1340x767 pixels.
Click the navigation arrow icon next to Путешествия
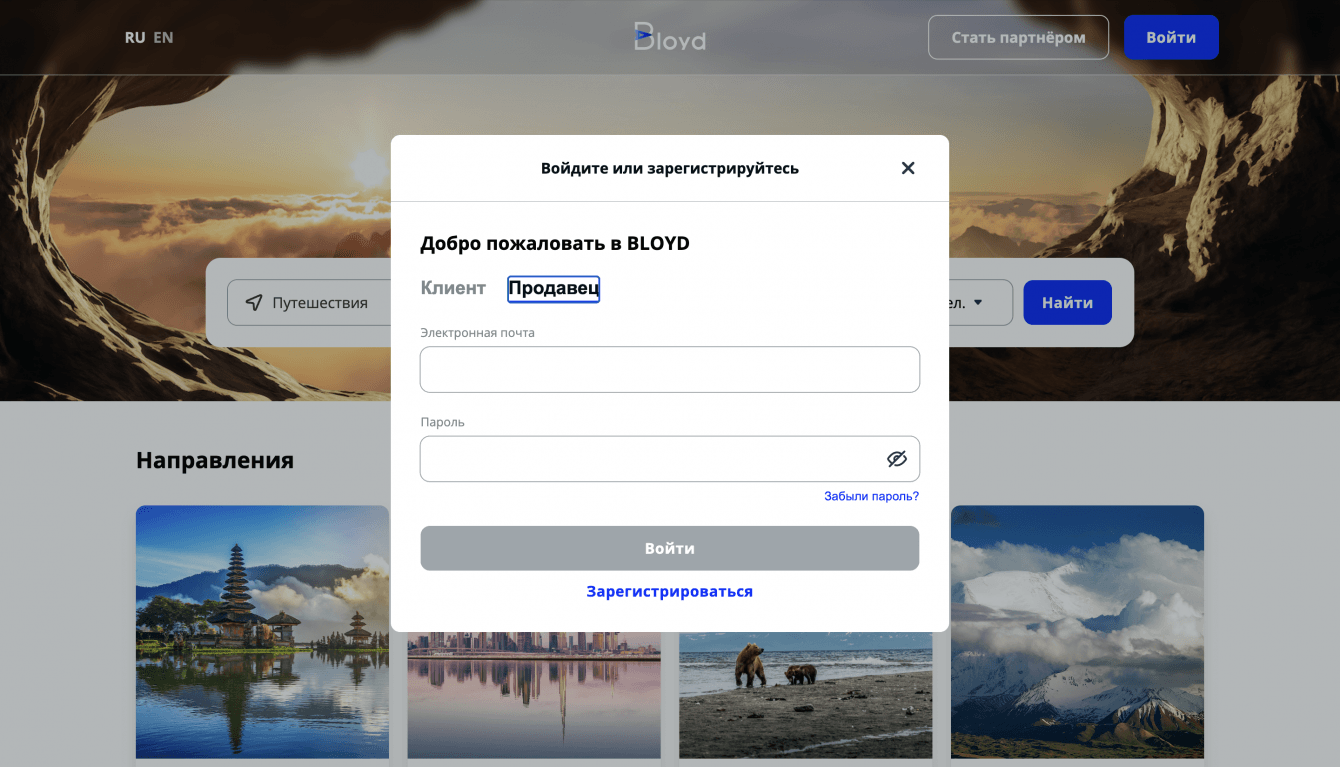(x=254, y=302)
